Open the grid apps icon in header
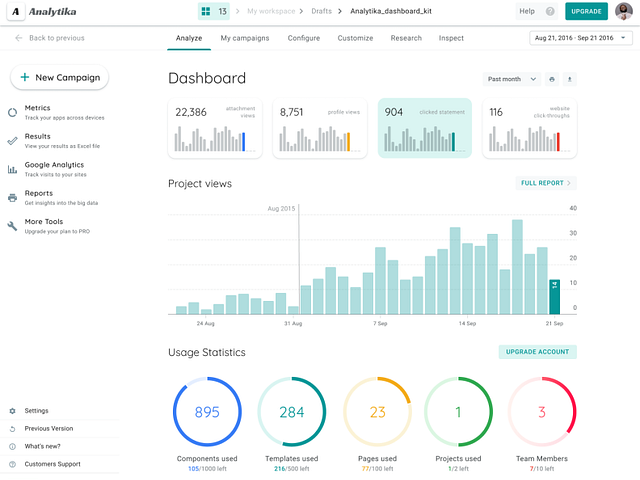 (205, 11)
